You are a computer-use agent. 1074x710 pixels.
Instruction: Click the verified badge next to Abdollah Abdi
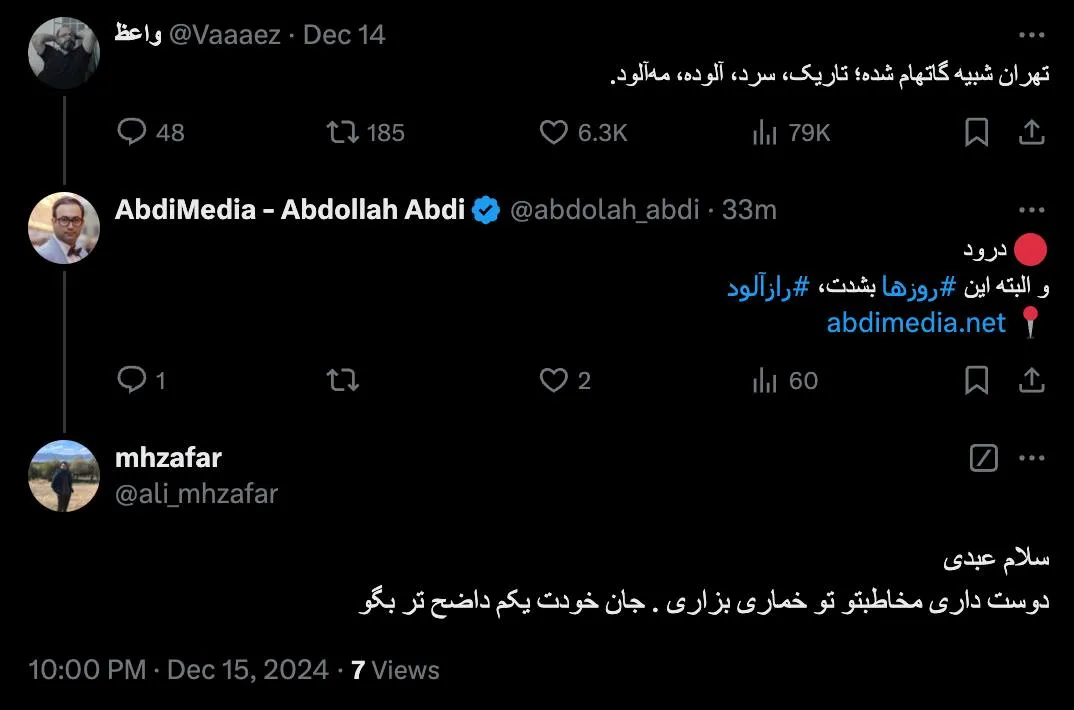(485, 210)
